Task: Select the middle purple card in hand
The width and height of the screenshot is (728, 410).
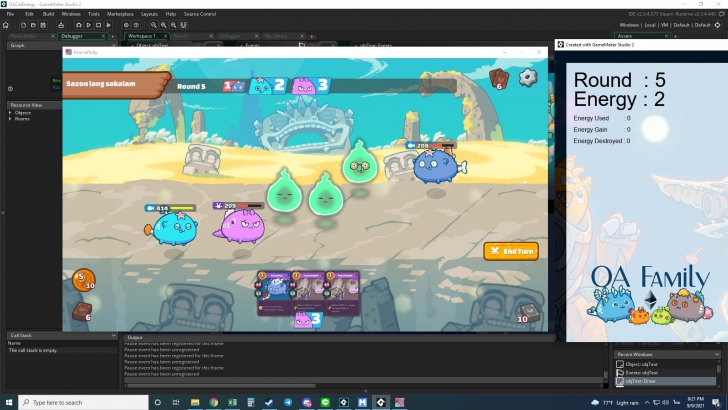Action: click(x=308, y=293)
